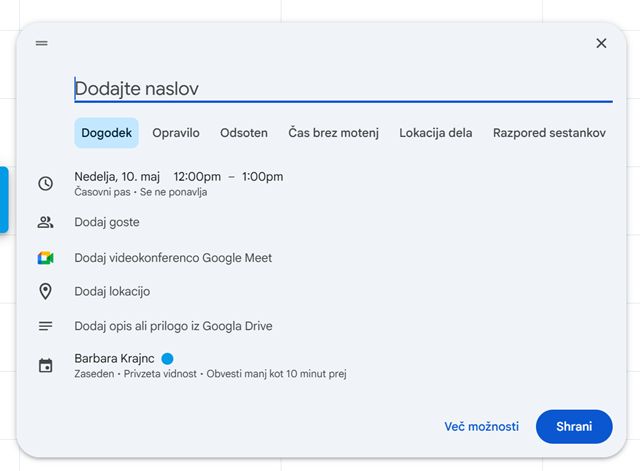Switch to the Opravilo tab
Image resolution: width=640 pixels, height=471 pixels.
pos(176,133)
